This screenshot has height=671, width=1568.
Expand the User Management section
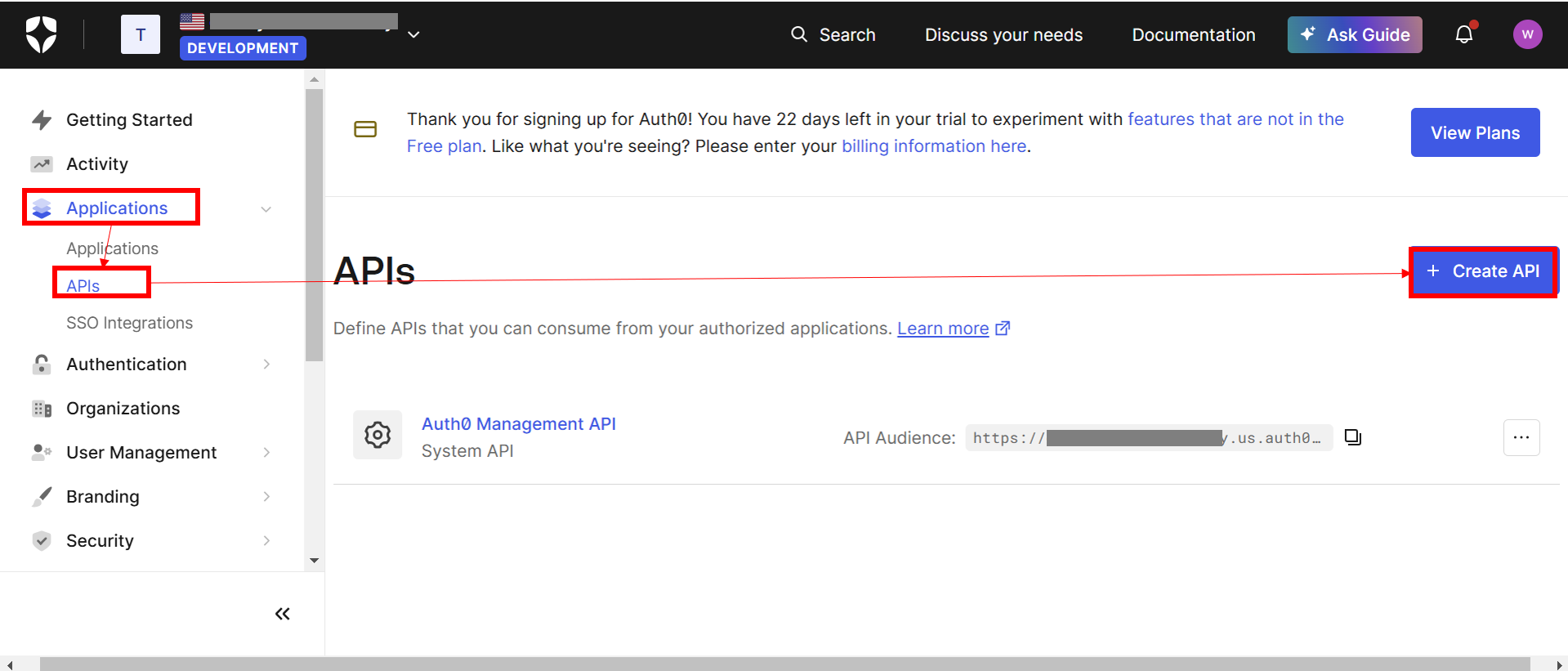tap(266, 453)
